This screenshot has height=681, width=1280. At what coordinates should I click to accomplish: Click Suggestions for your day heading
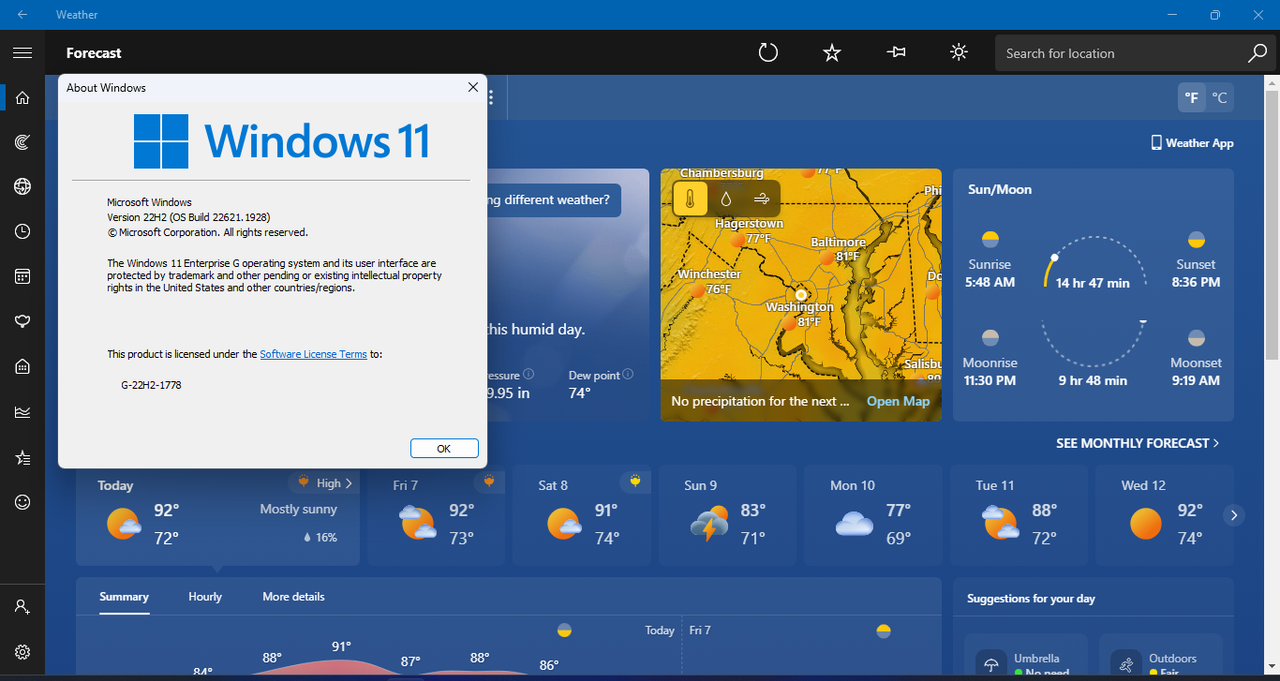(x=1031, y=598)
